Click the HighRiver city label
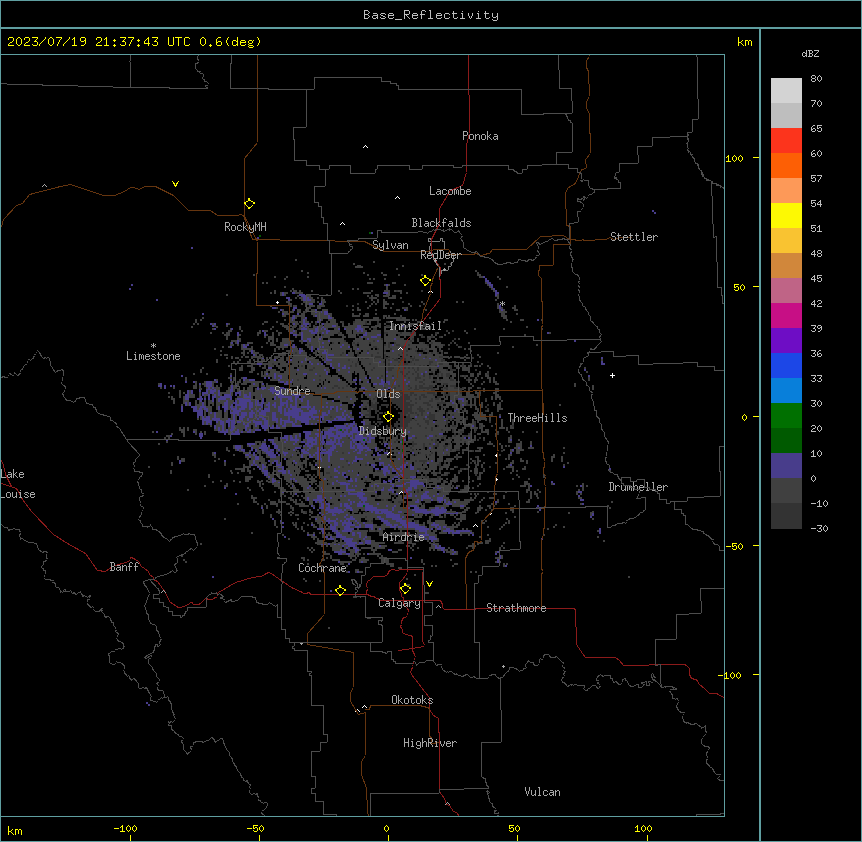The height and width of the screenshot is (842, 862). coord(430,743)
